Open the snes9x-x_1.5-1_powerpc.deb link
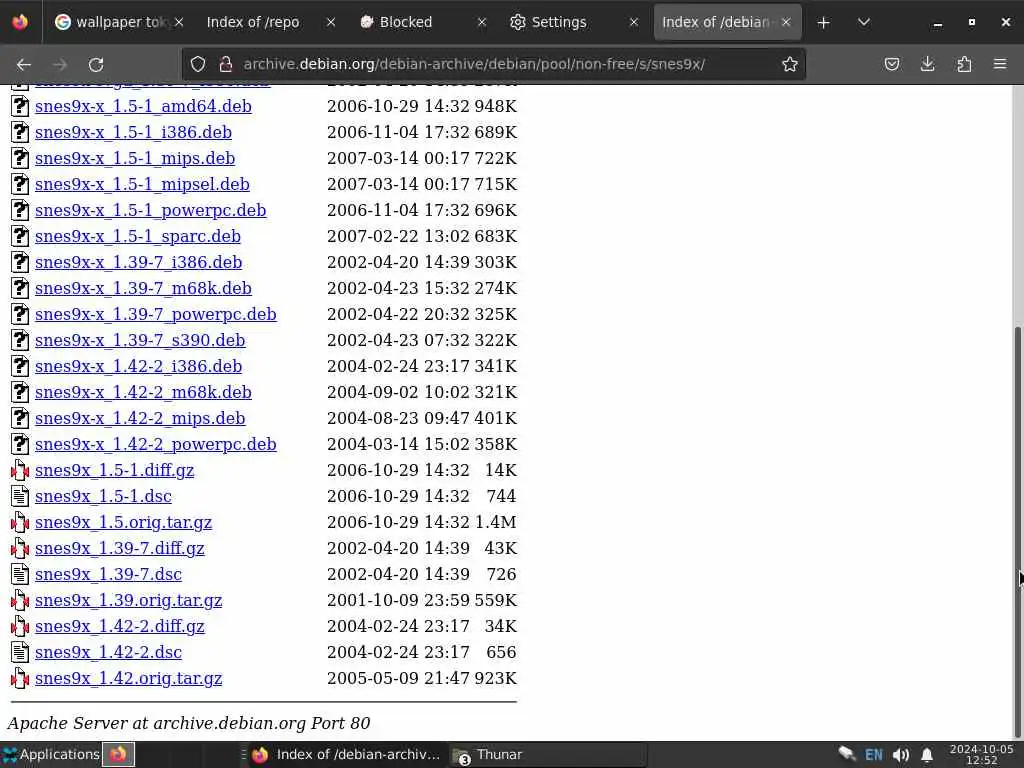Image resolution: width=1024 pixels, height=768 pixels. 151,210
